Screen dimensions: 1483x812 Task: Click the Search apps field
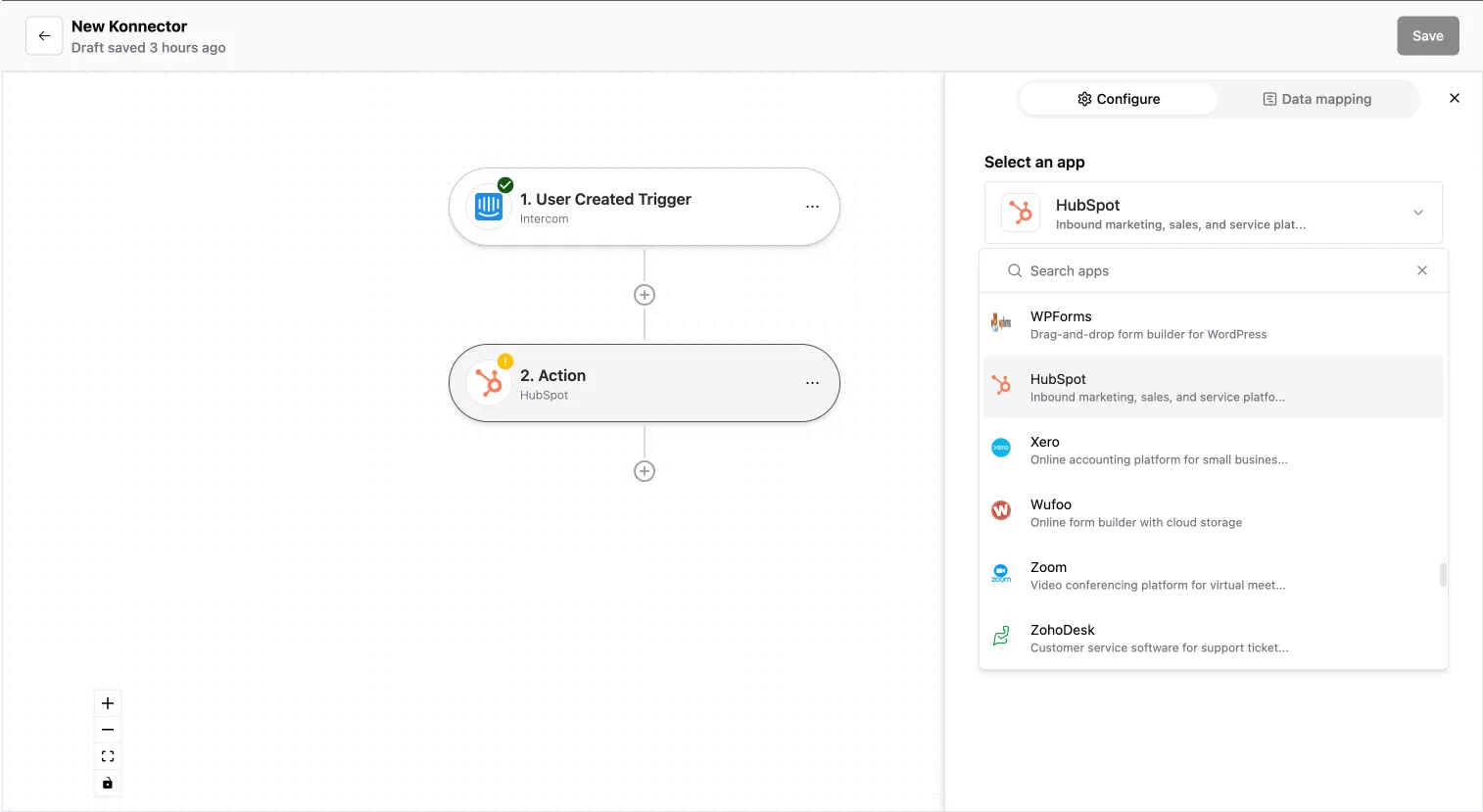[1213, 271]
